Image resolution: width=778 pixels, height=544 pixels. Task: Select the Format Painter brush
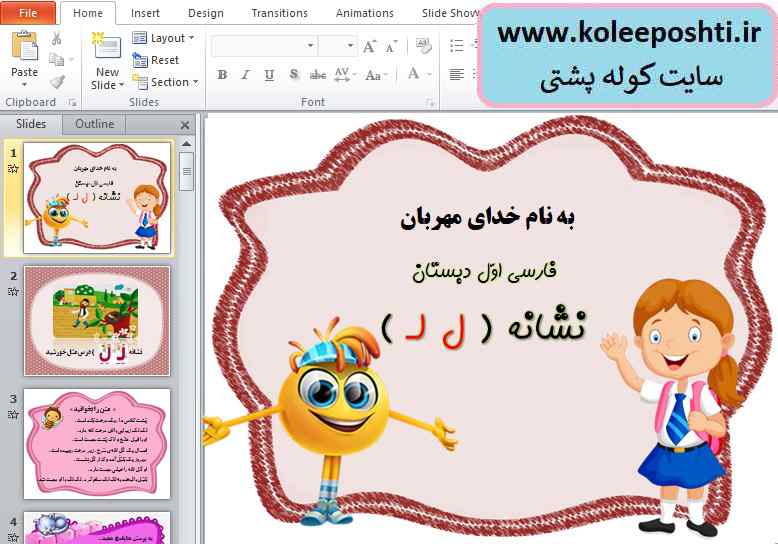coord(58,81)
